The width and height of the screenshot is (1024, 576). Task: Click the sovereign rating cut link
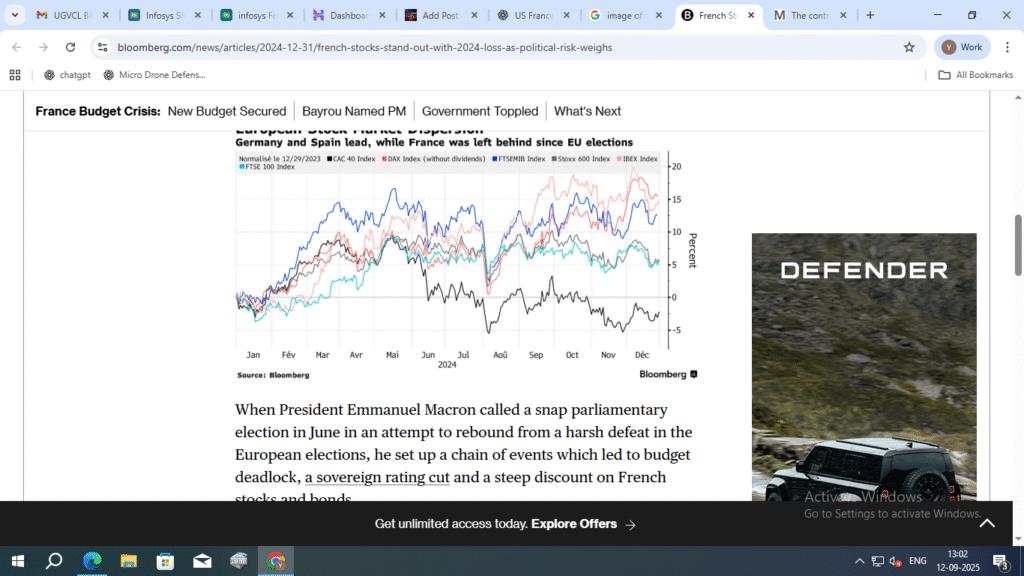coord(378,478)
